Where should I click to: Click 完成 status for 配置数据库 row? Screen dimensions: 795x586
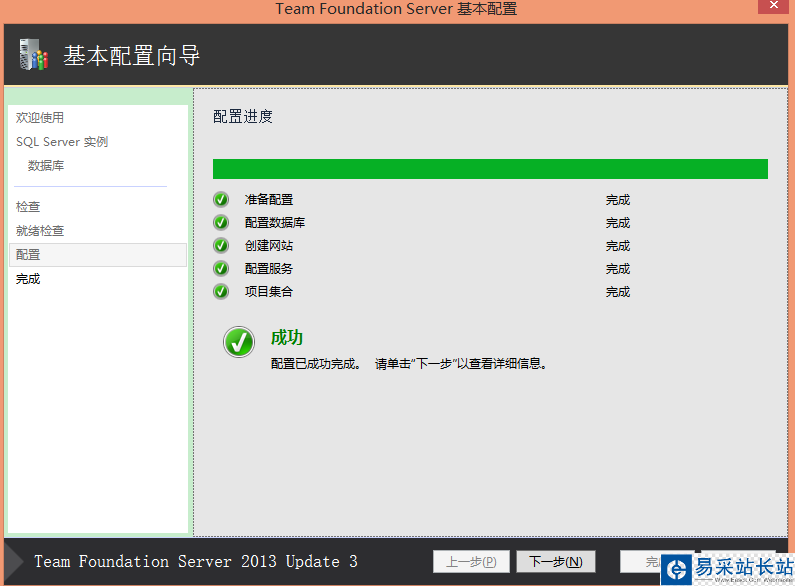tap(618, 223)
